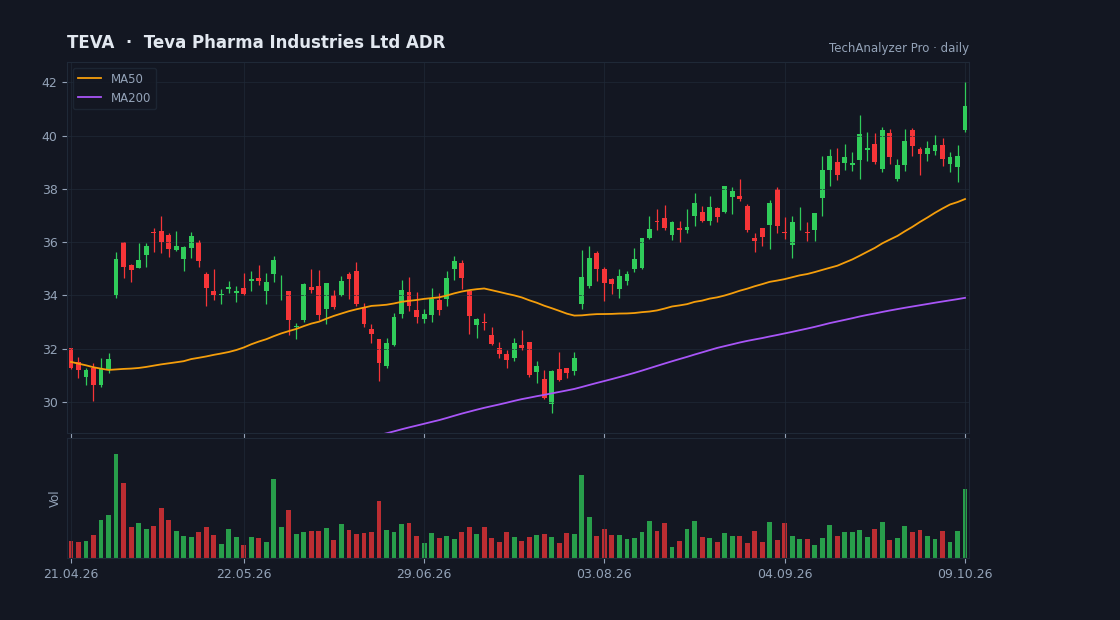Click the 34 price axis label
1120x620 pixels.
(49, 296)
